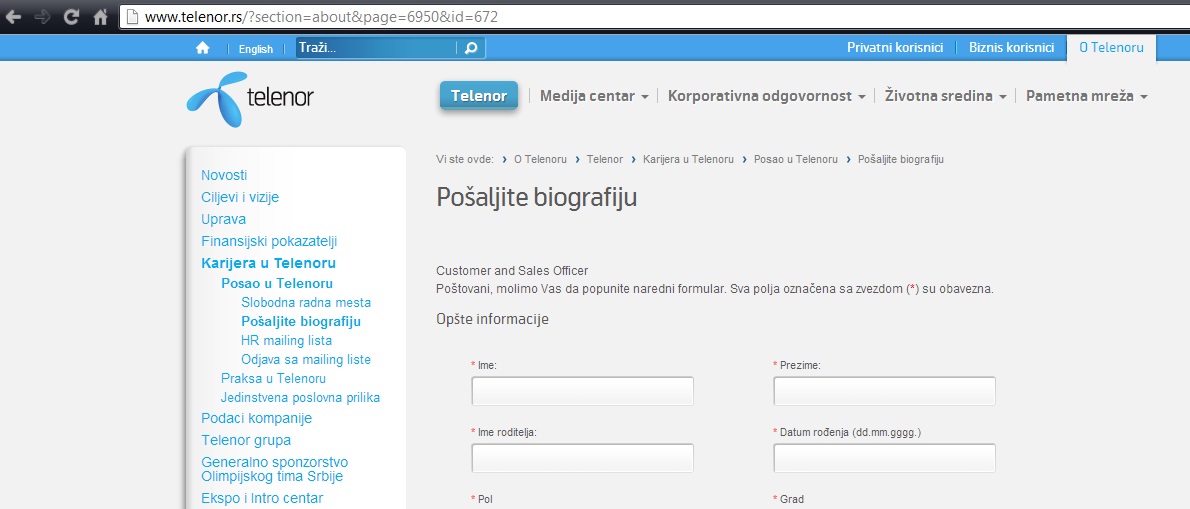
Task: Click the white home icon in the blue bar
Action: (x=203, y=48)
